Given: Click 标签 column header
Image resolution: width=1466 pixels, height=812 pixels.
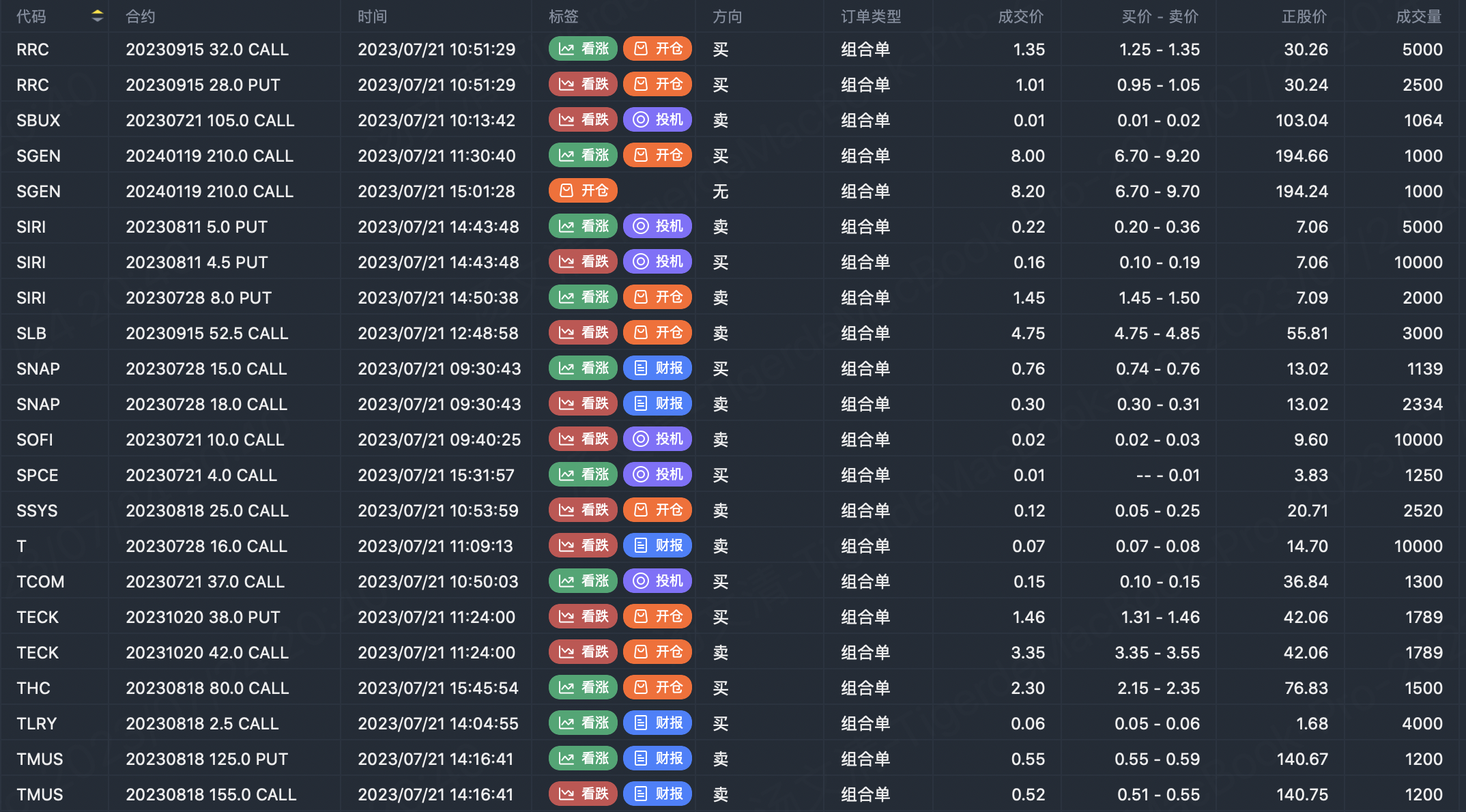Looking at the screenshot, I should pyautogui.click(x=564, y=16).
